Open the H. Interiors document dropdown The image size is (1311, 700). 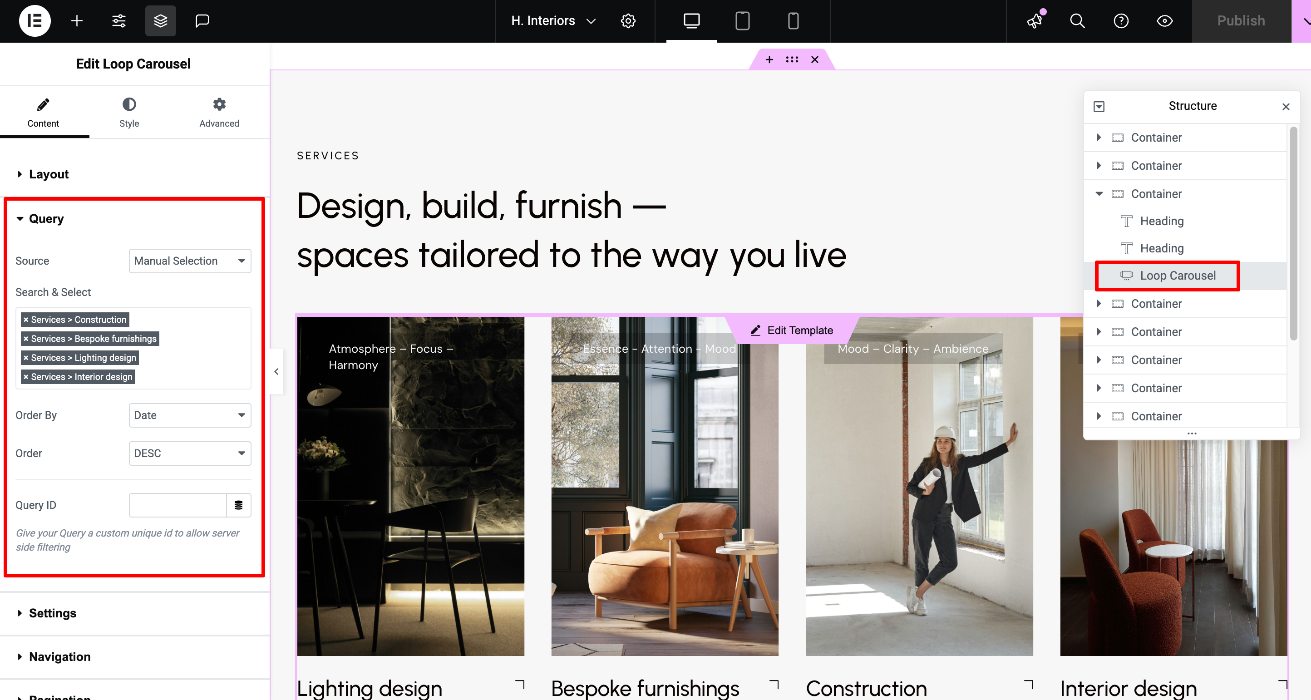(x=553, y=20)
